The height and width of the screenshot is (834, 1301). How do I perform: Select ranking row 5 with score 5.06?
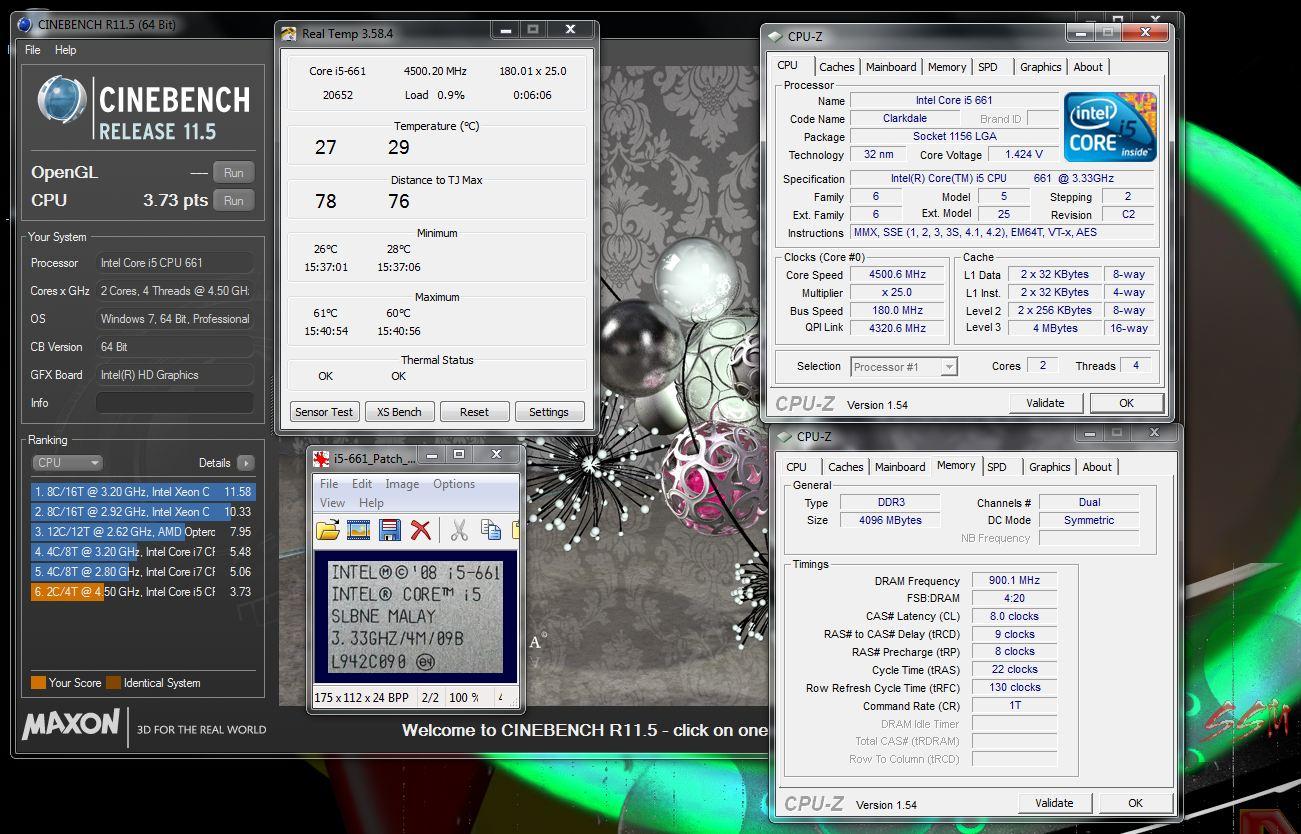tap(143, 572)
